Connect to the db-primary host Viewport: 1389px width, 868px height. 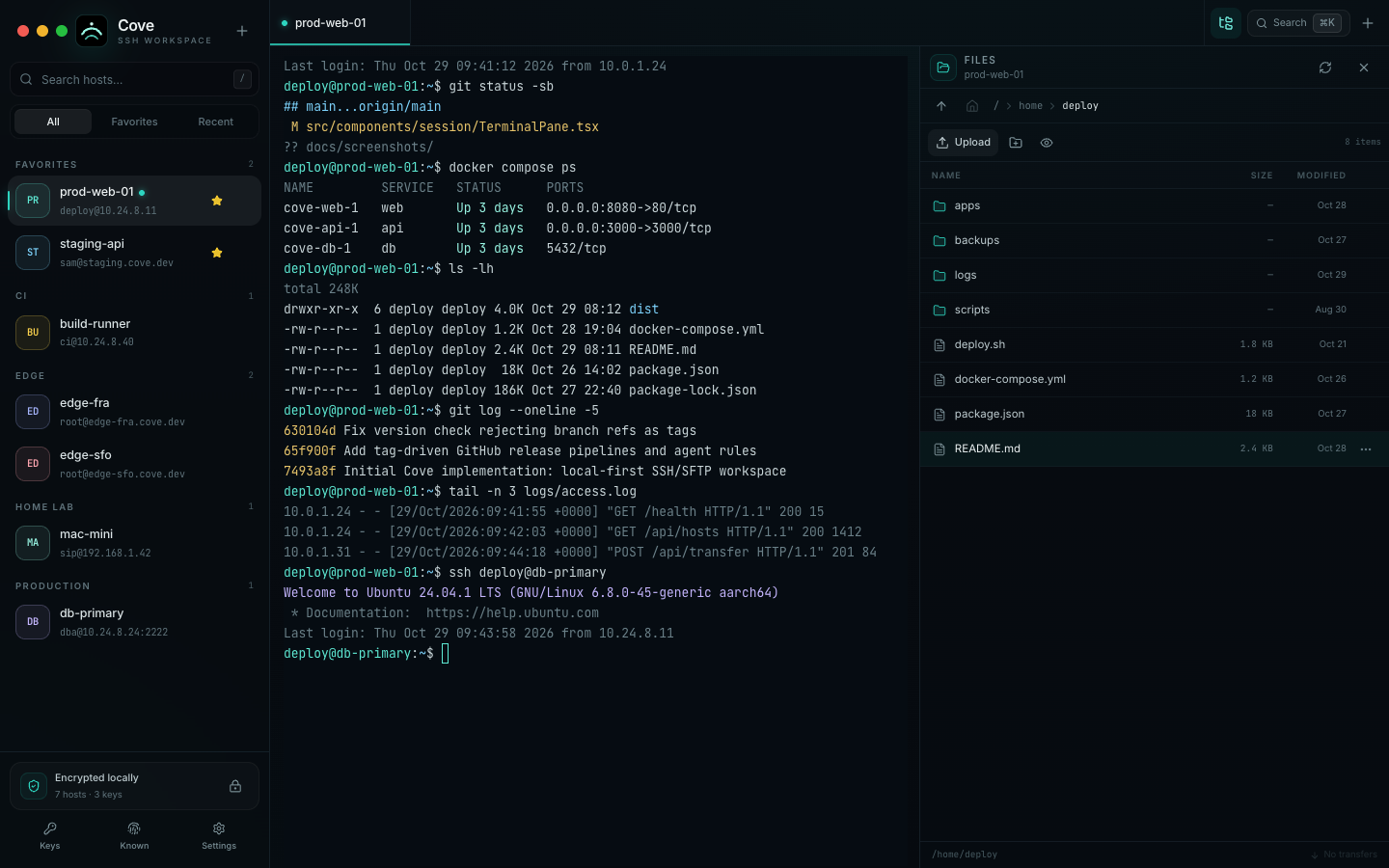(x=134, y=622)
